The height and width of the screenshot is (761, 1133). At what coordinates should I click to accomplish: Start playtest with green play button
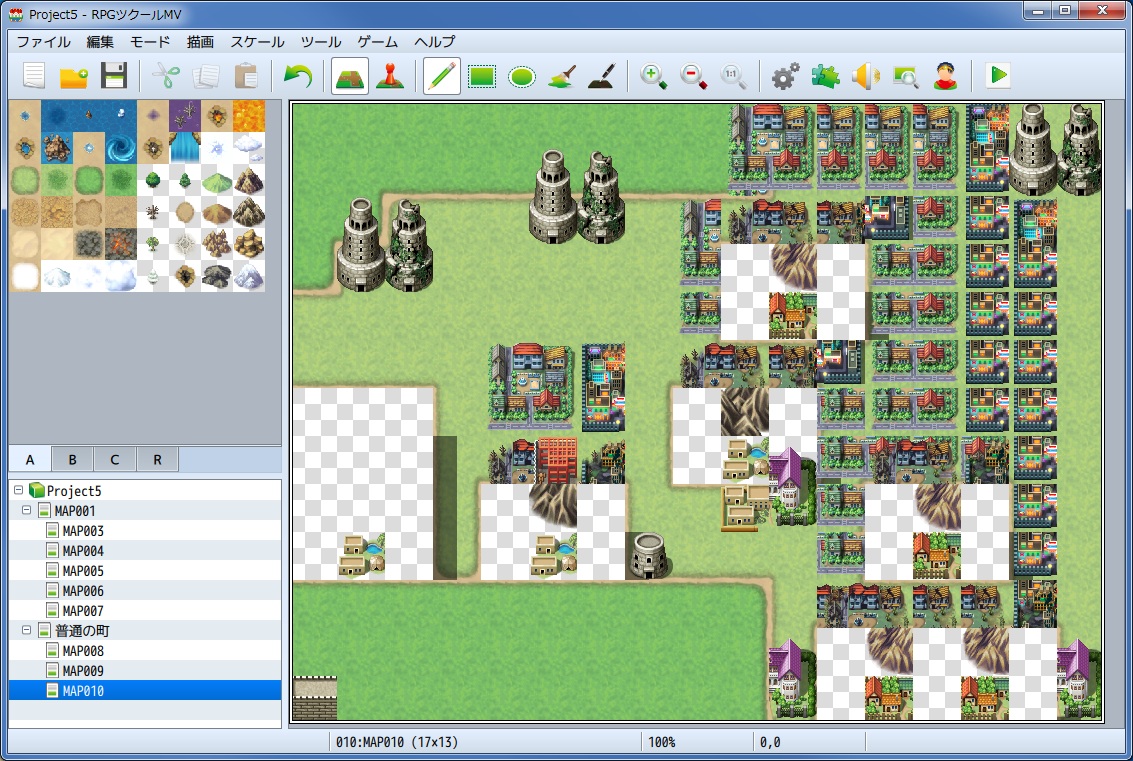[x=998, y=75]
